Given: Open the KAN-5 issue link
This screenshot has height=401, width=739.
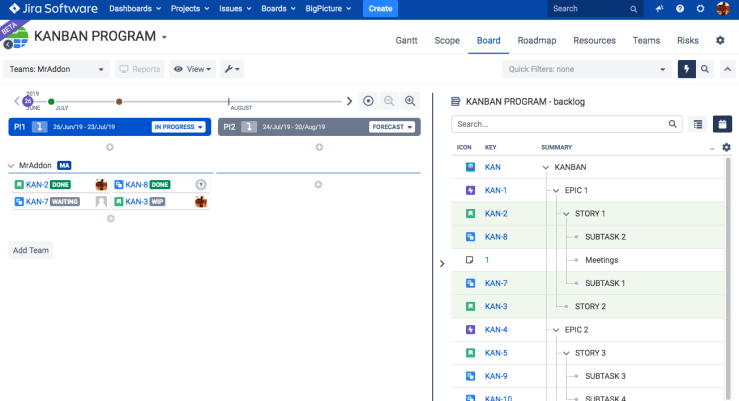Looking at the screenshot, I should point(496,352).
